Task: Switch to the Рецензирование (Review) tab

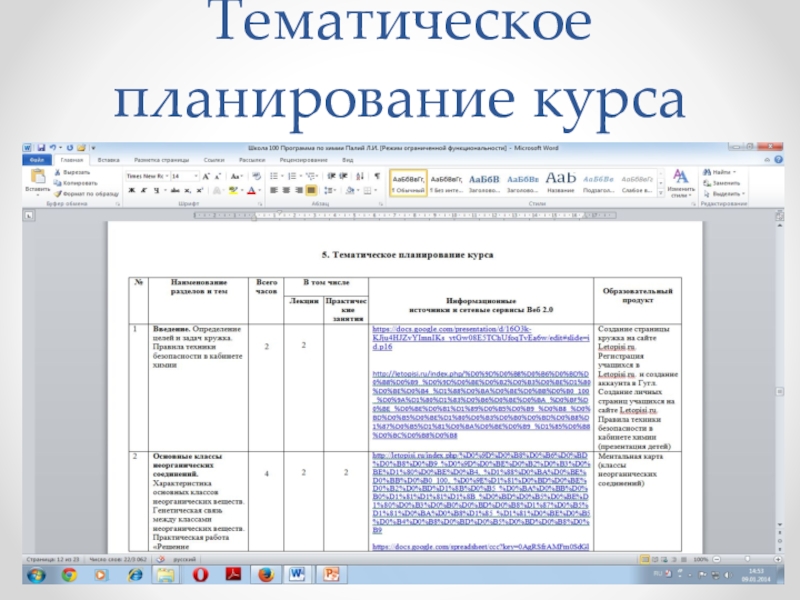Action: (304, 160)
